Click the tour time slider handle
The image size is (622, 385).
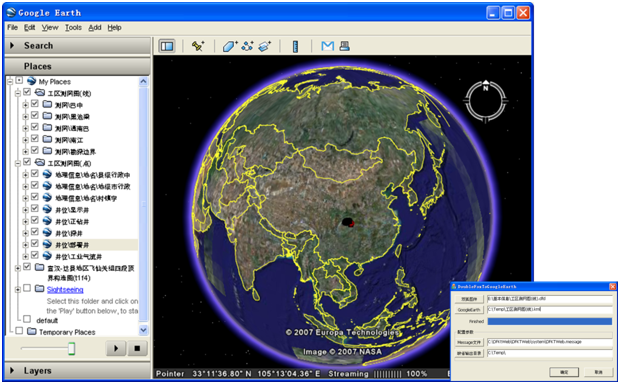pos(71,349)
